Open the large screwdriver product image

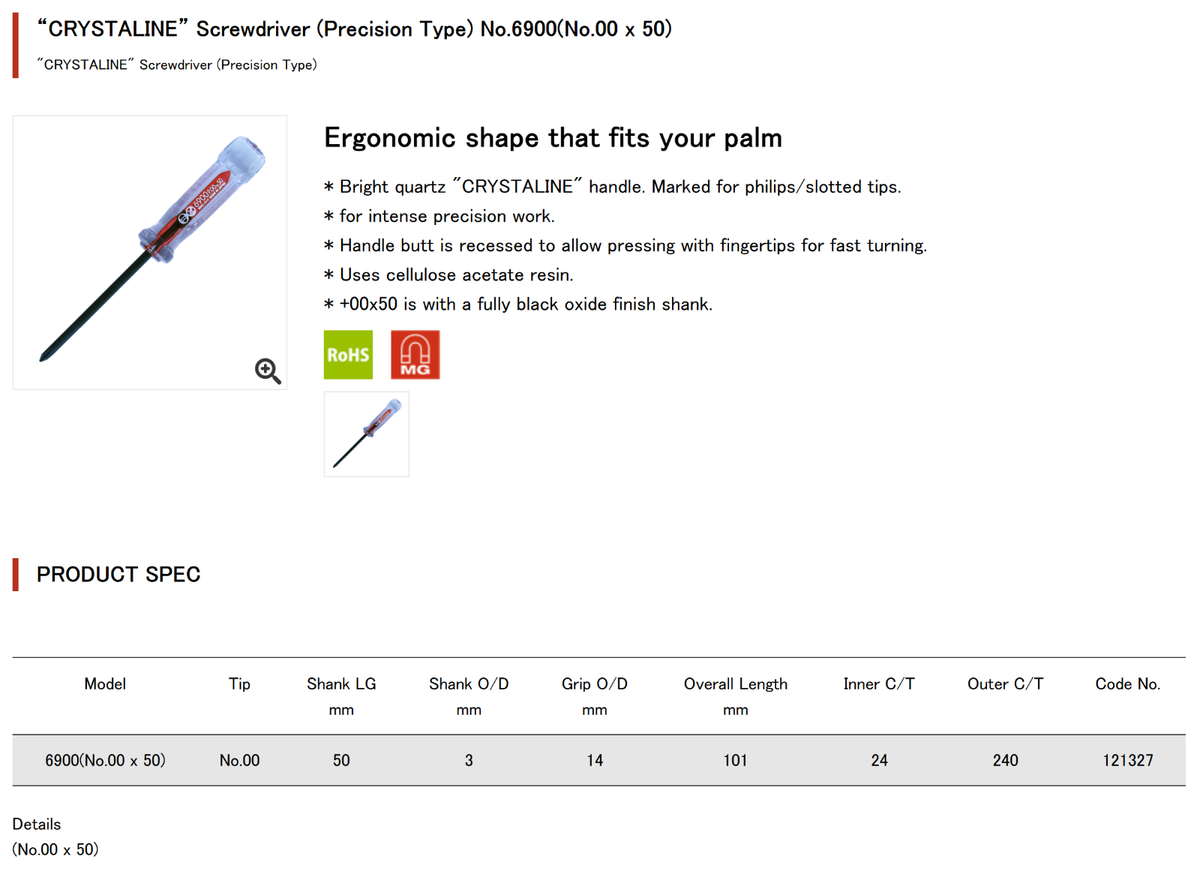coord(150,252)
